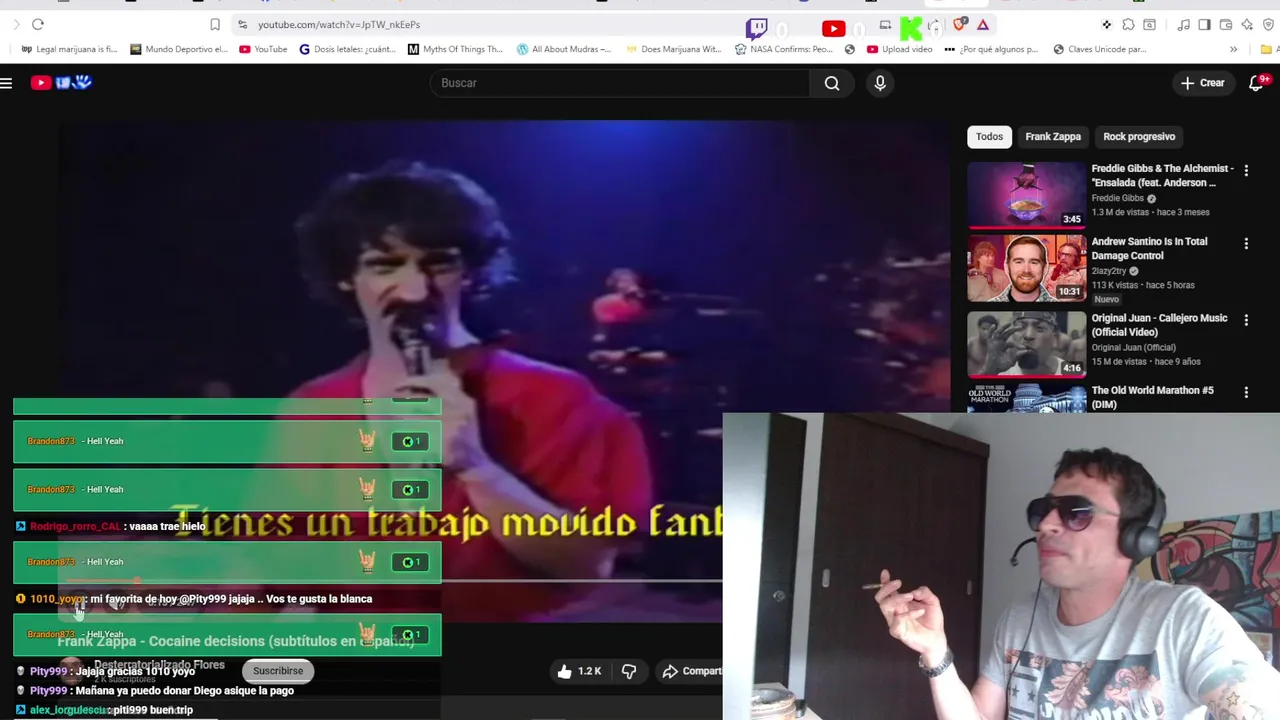Select the 'Frank Zappa' filter chip
1280x720 pixels.
(1053, 136)
